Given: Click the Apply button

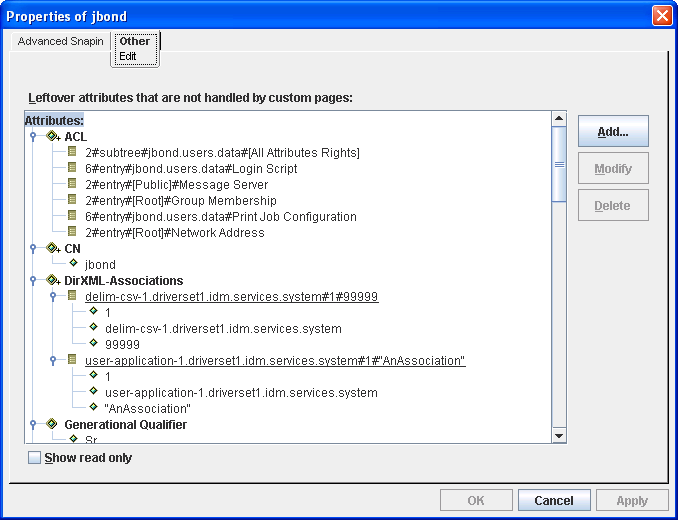Looking at the screenshot, I should (632, 501).
